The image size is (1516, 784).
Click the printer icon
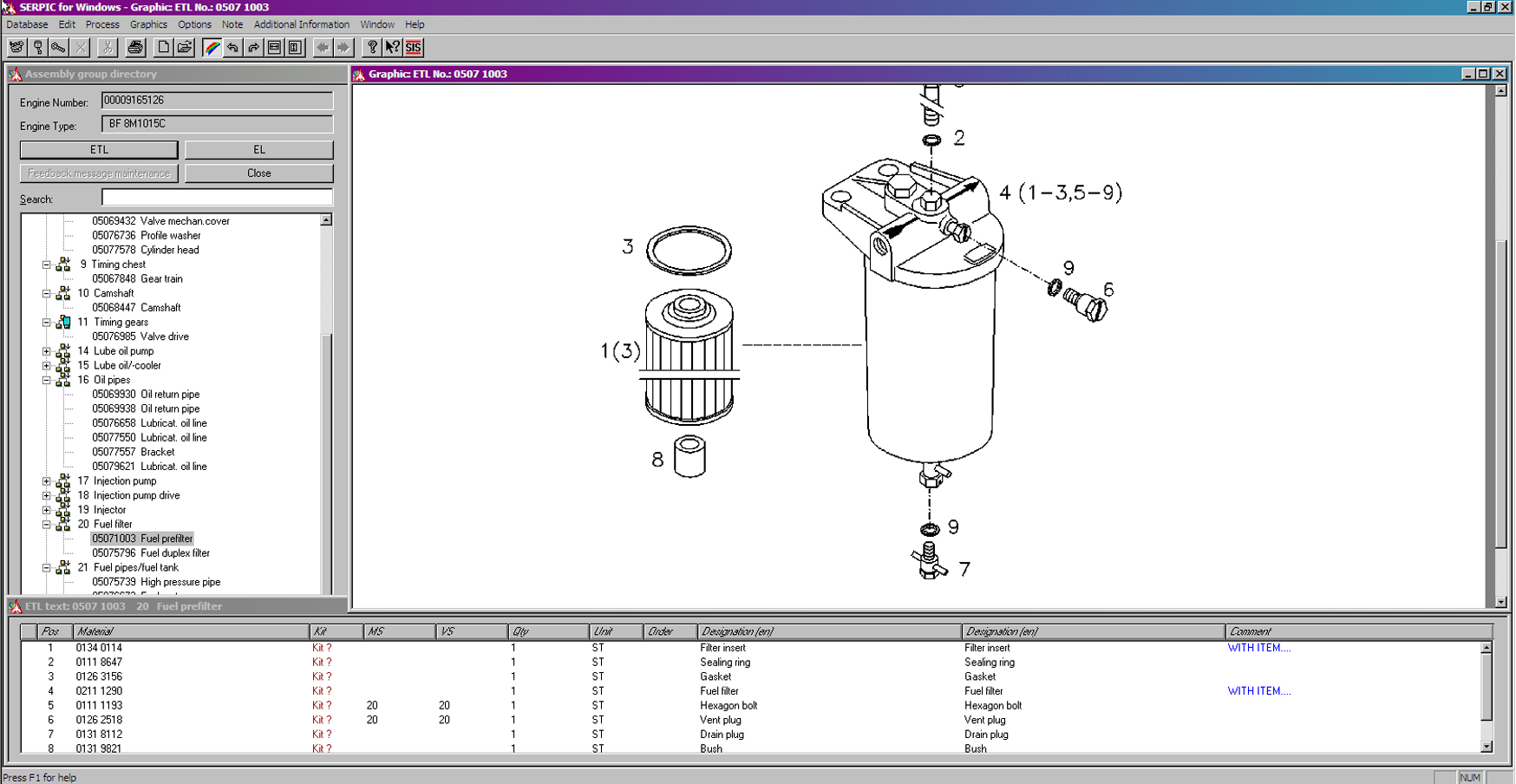pyautogui.click(x=135, y=48)
